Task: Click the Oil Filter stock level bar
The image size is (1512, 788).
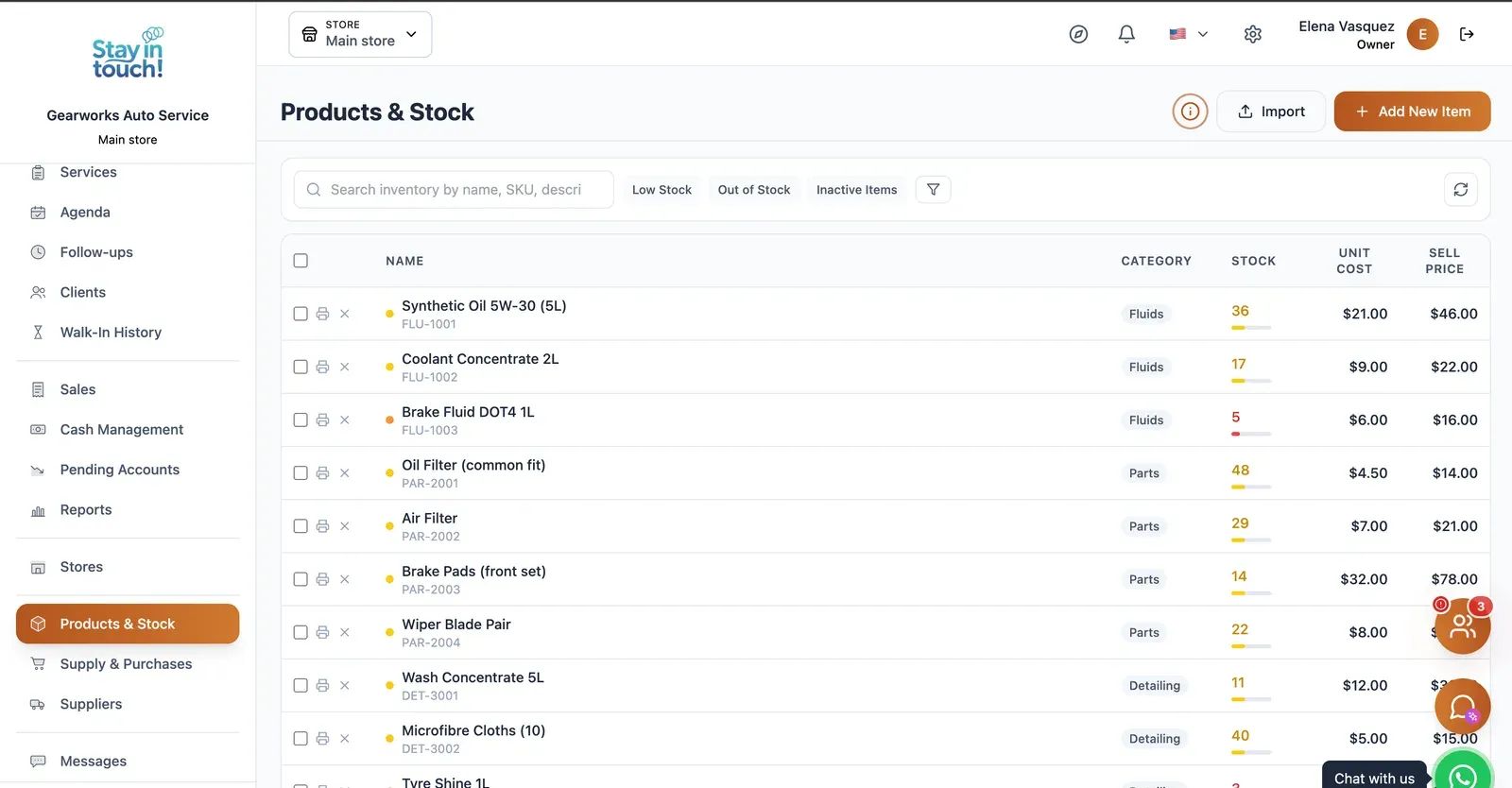Action: click(x=1251, y=487)
